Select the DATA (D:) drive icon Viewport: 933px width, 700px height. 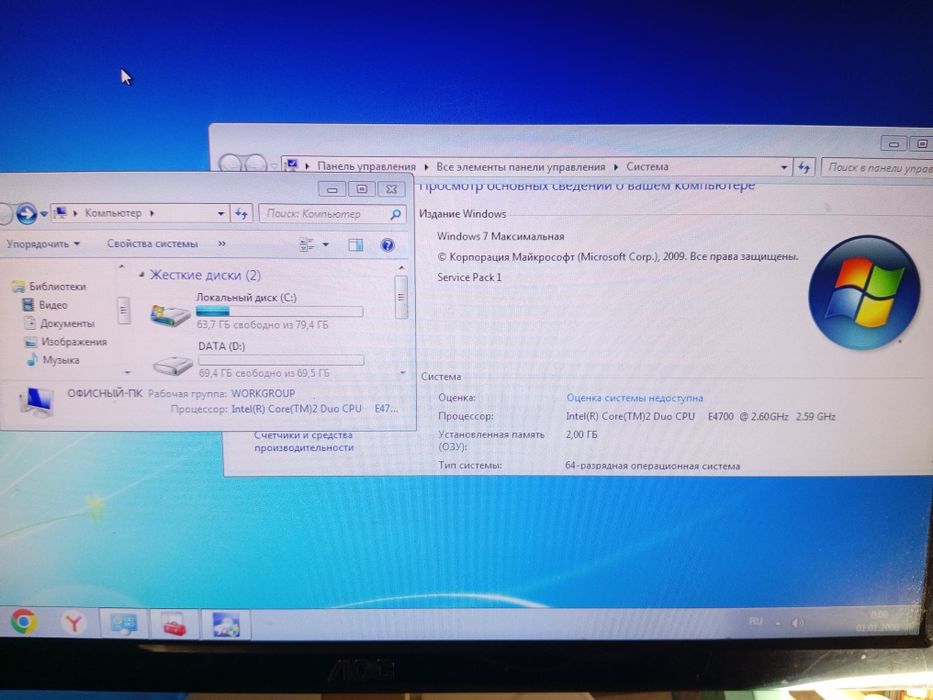click(x=173, y=364)
